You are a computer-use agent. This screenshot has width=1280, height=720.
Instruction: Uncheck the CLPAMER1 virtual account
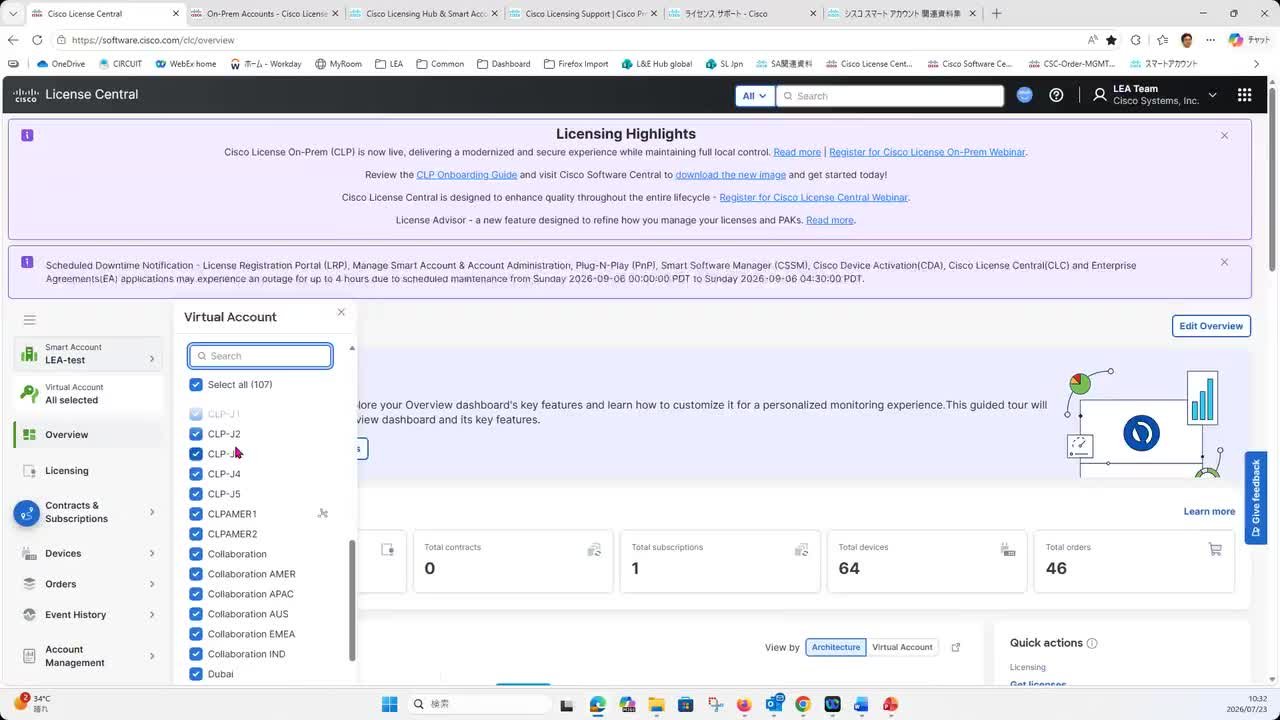coord(196,514)
